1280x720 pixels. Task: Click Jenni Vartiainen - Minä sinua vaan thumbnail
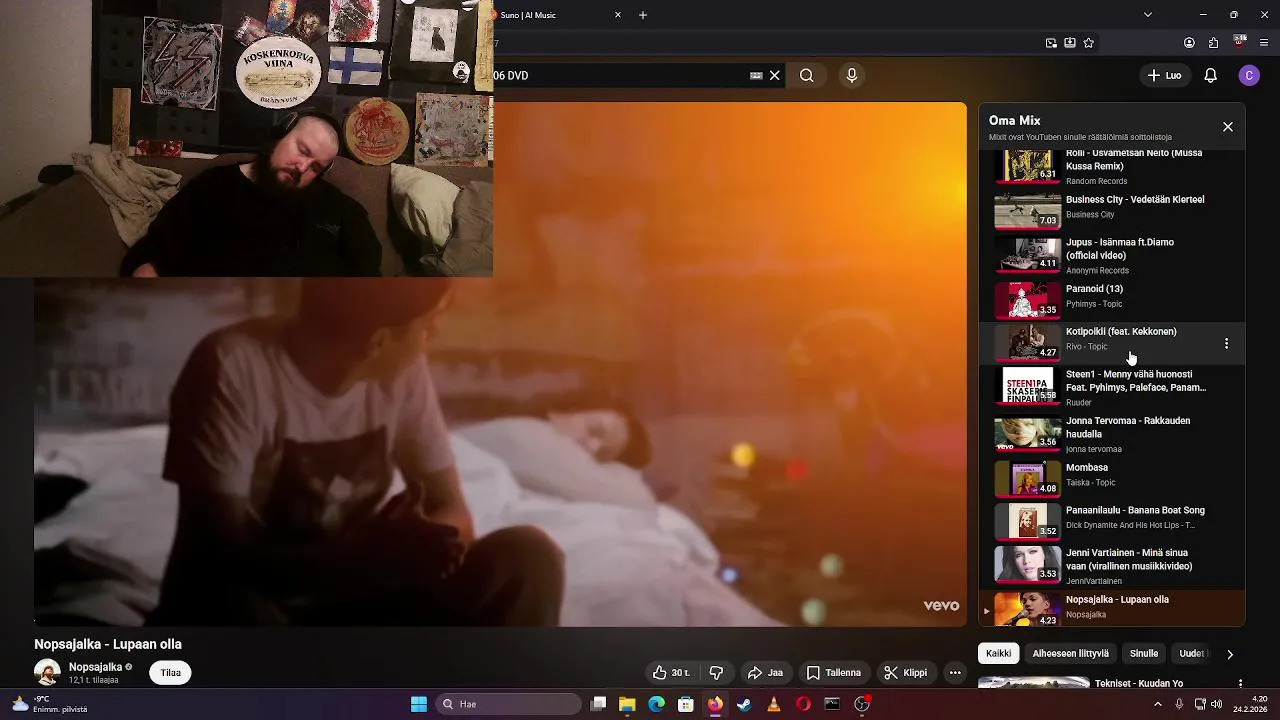(x=1027, y=563)
